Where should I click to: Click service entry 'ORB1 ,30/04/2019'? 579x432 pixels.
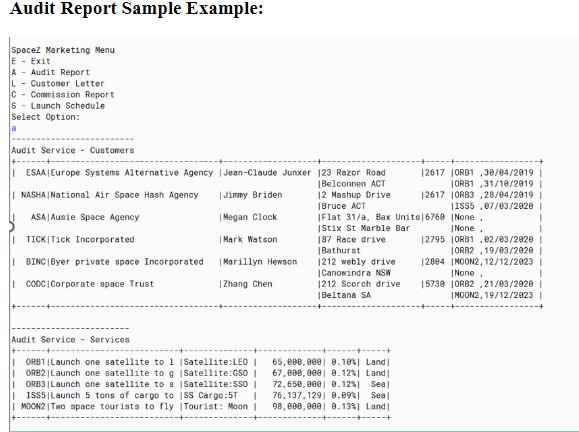coord(494,173)
